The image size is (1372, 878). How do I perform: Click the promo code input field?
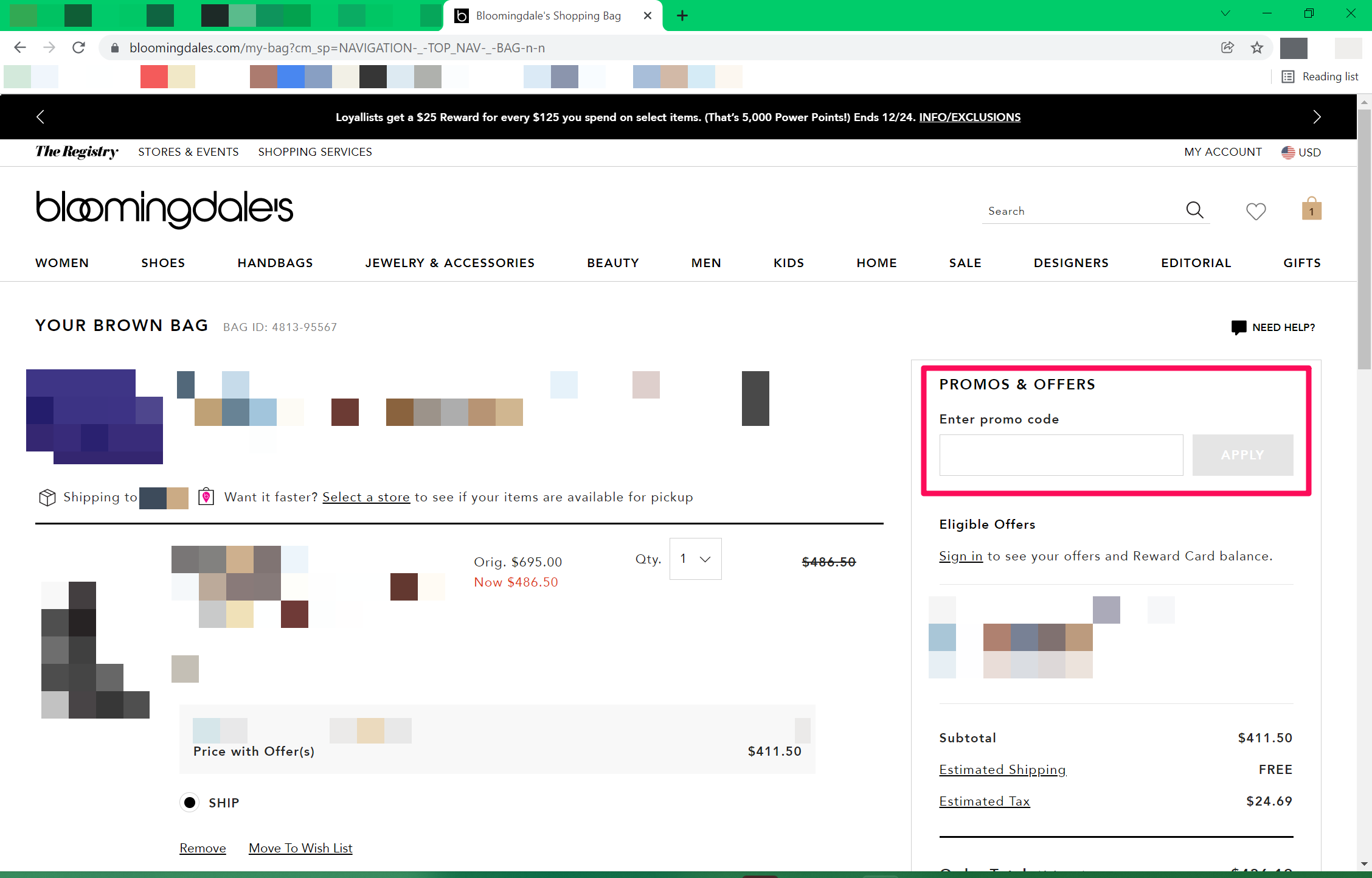(x=1061, y=455)
